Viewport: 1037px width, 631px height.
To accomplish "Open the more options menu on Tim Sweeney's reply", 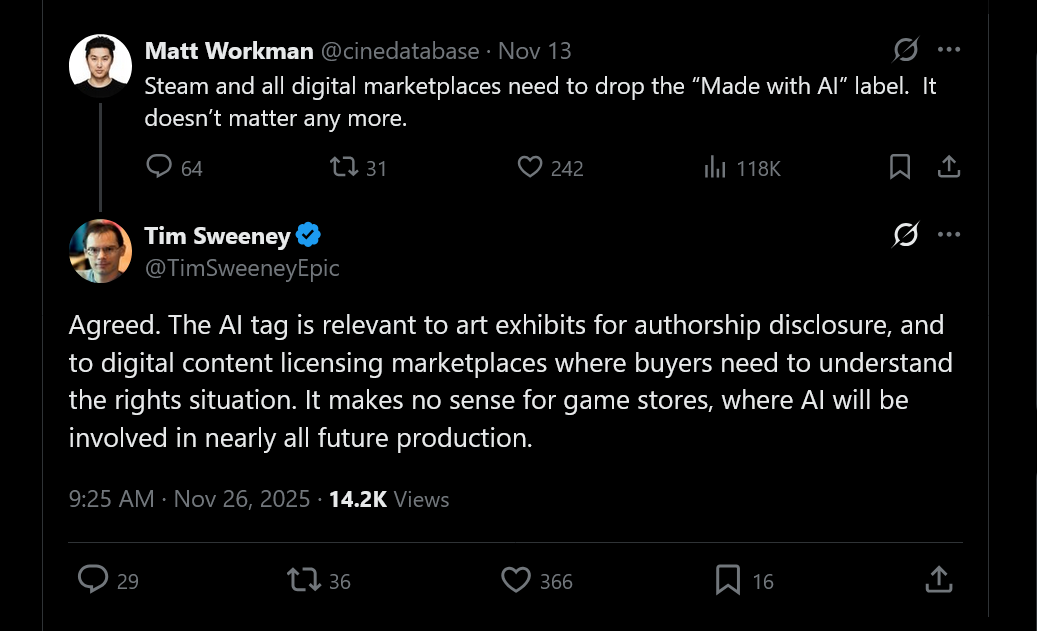I will coord(948,234).
